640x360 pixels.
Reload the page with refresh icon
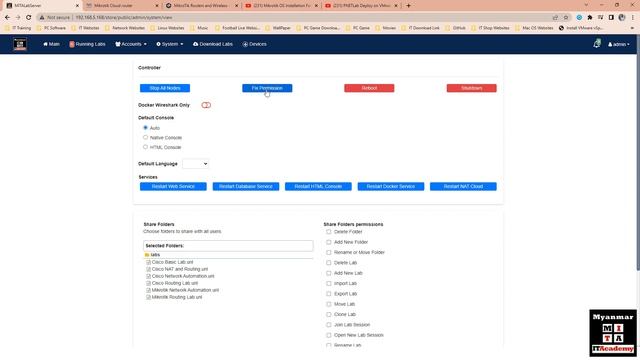[x=29, y=18]
